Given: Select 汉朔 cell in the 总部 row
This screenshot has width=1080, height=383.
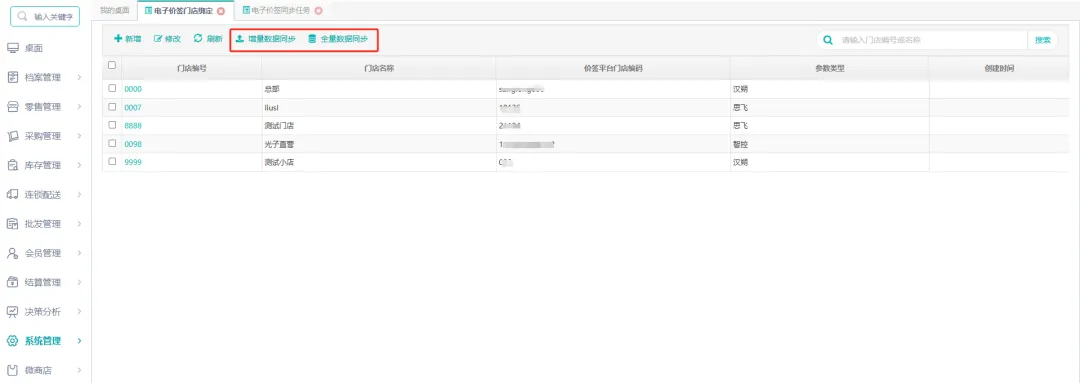Looking at the screenshot, I should click(x=829, y=89).
